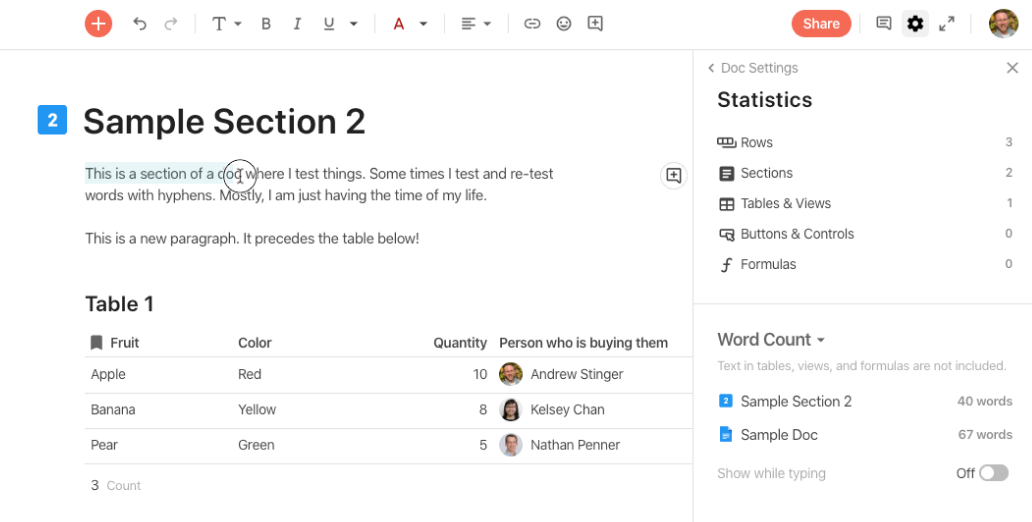Open the text color dropdown arrow
The width and height of the screenshot is (1032, 522).
[x=423, y=24]
